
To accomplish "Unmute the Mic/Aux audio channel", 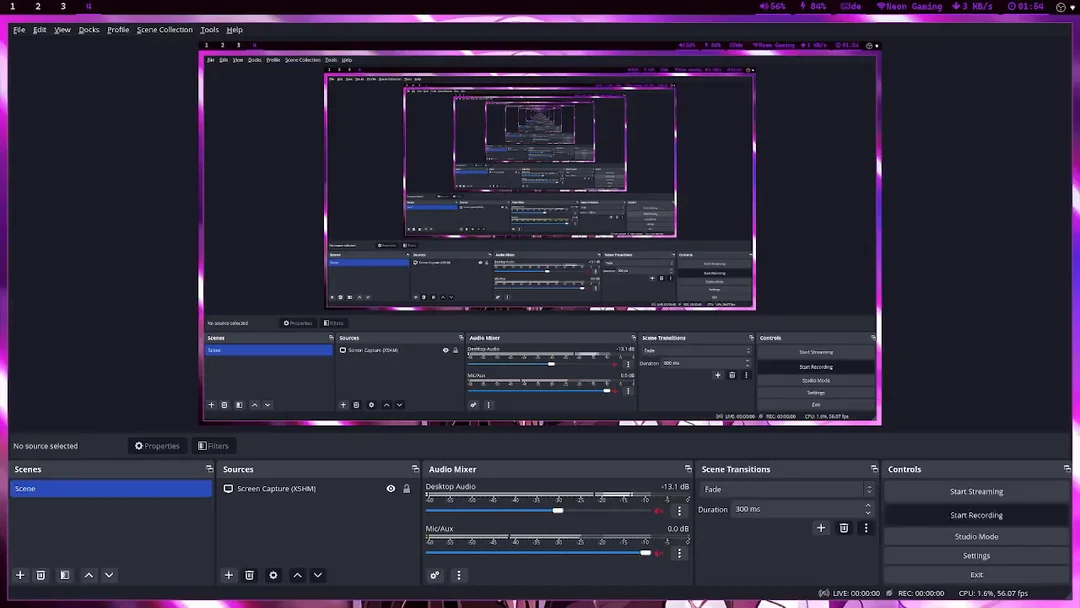I will 659,553.
